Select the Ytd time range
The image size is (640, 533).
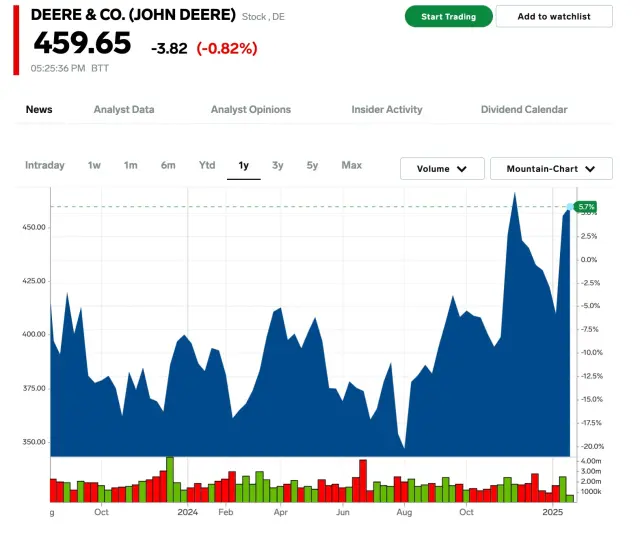(207, 166)
